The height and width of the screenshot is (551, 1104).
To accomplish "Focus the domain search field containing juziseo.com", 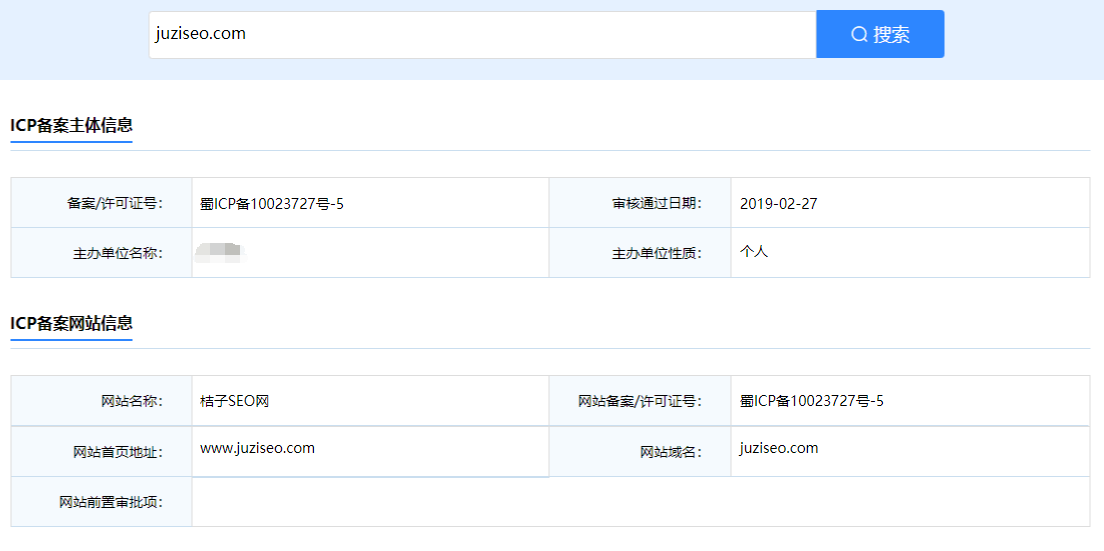I will pos(482,35).
